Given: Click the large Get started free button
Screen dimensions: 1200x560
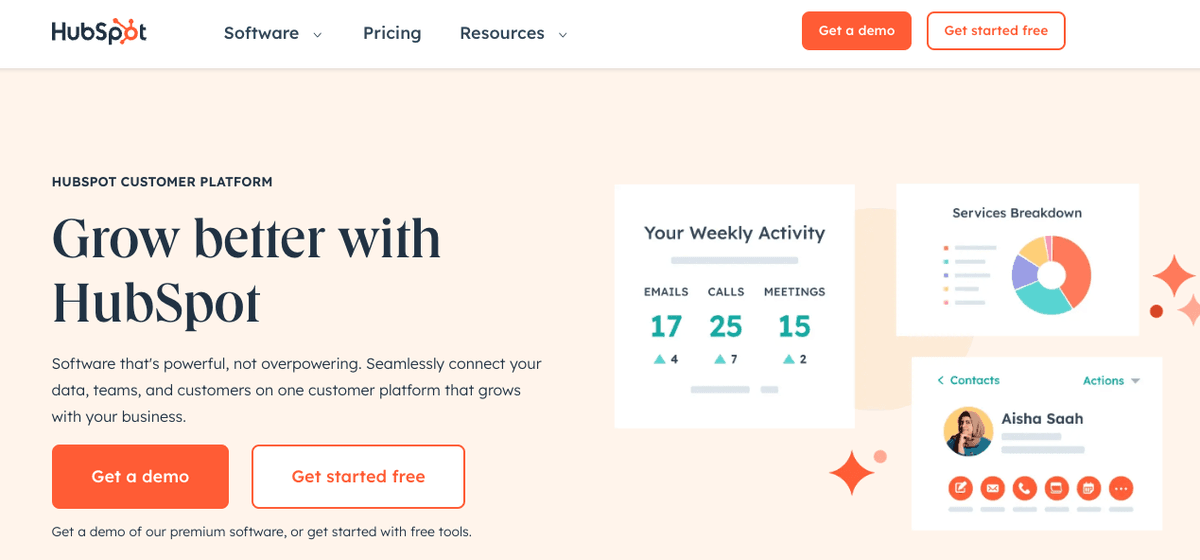Looking at the screenshot, I should 358,477.
